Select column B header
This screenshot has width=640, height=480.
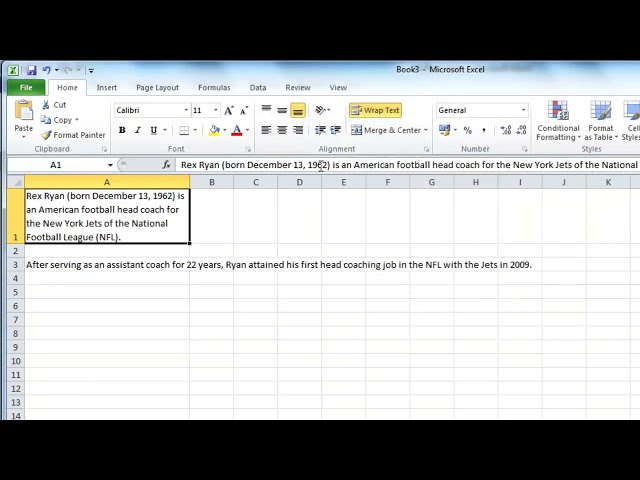pos(212,182)
